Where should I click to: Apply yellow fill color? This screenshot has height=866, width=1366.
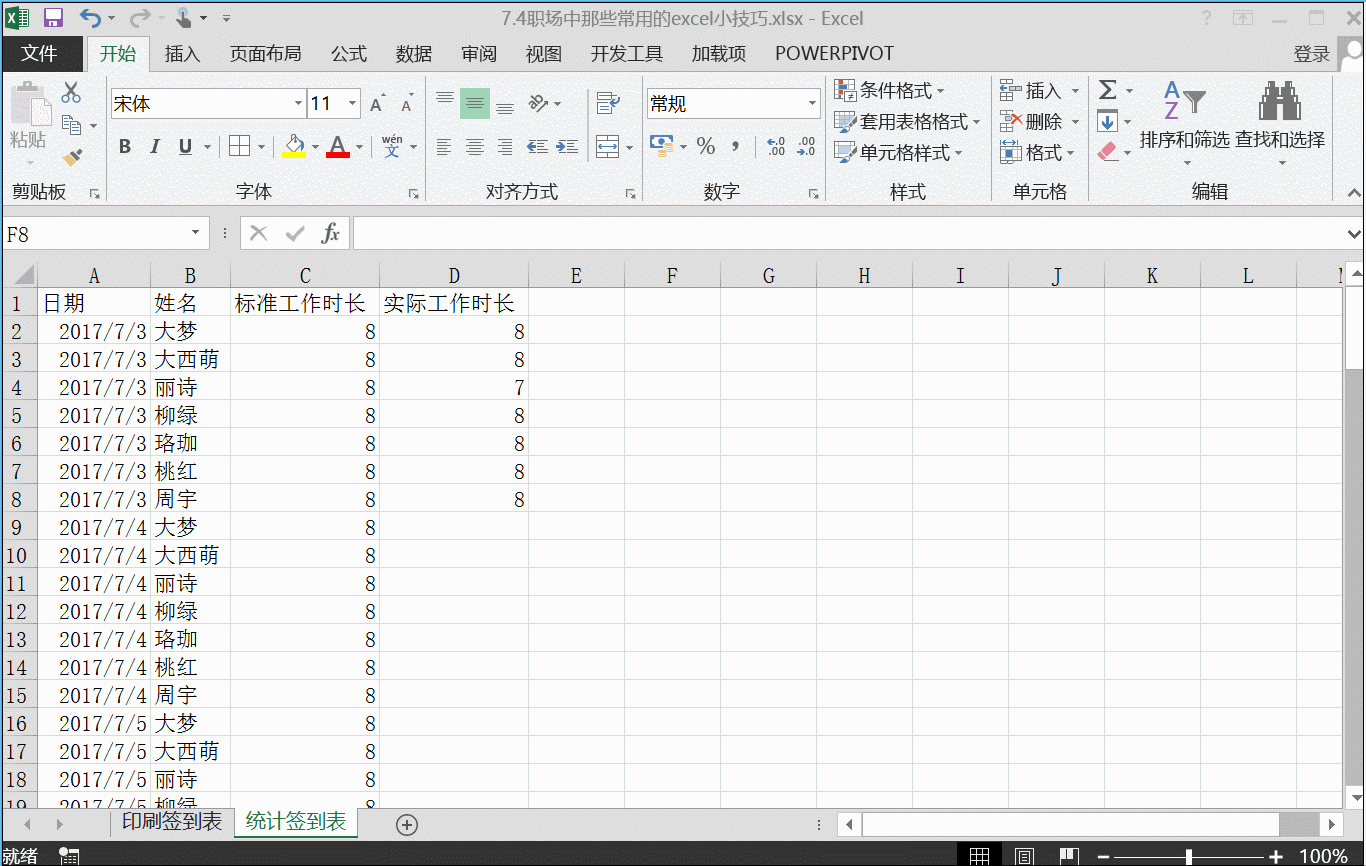pos(294,147)
